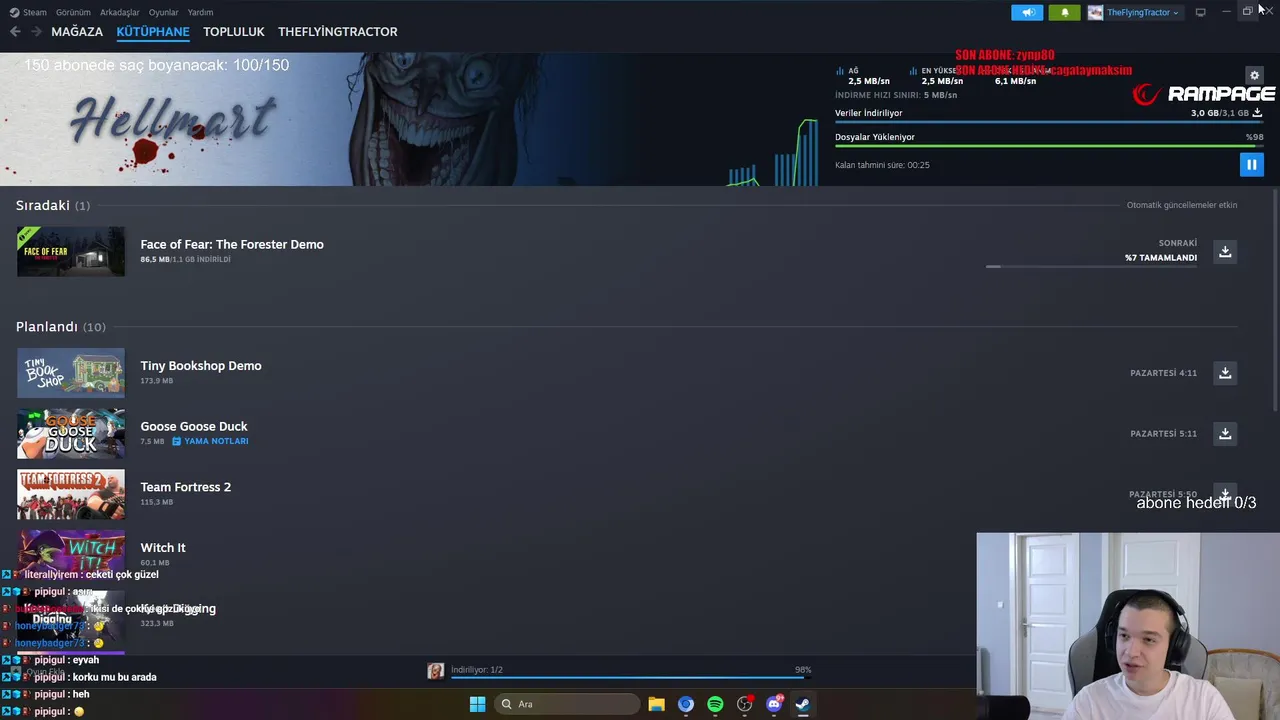Open the Chromium browser taskbar icon
1280x720 pixels.
point(685,704)
